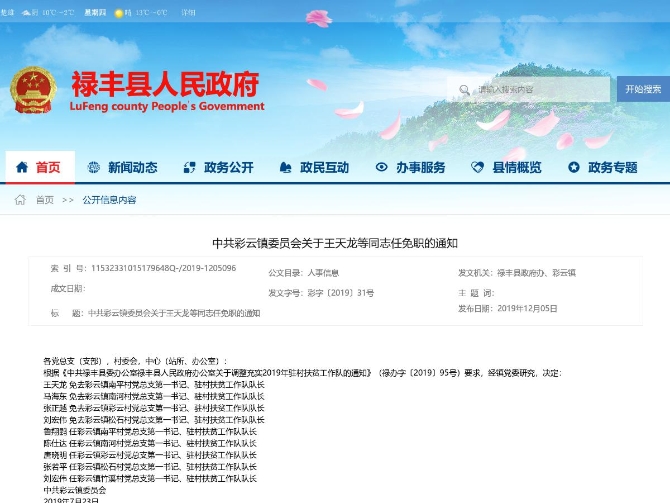Click the breadcrumb house icon
The height and width of the screenshot is (503, 670).
(x=20, y=200)
